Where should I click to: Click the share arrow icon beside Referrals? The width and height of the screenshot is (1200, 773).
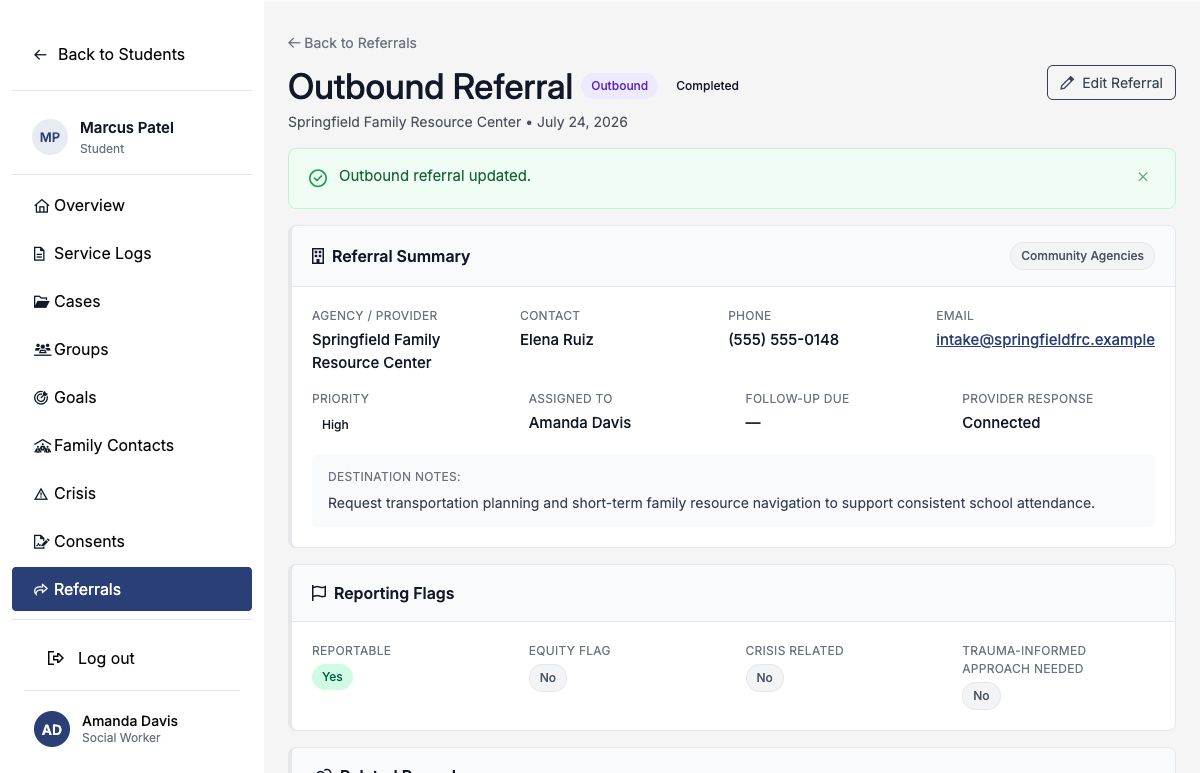click(41, 590)
